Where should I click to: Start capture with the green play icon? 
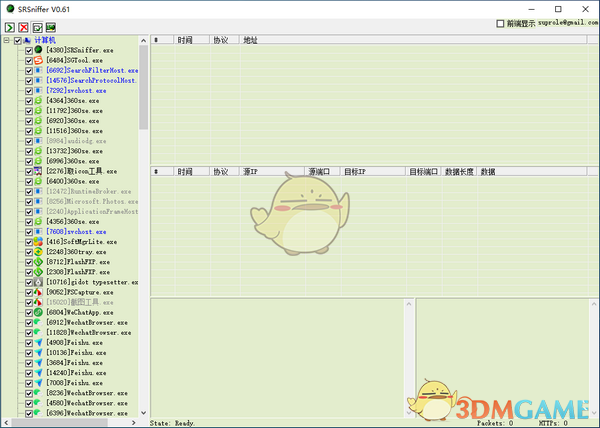[10, 28]
